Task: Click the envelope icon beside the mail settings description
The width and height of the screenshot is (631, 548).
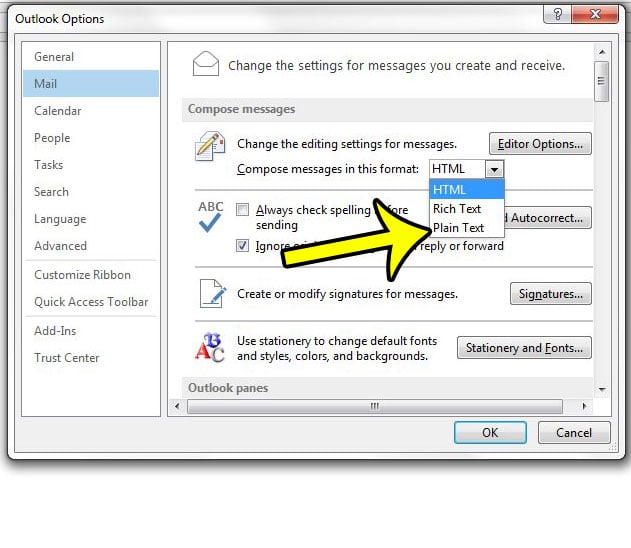Action: pyautogui.click(x=206, y=64)
